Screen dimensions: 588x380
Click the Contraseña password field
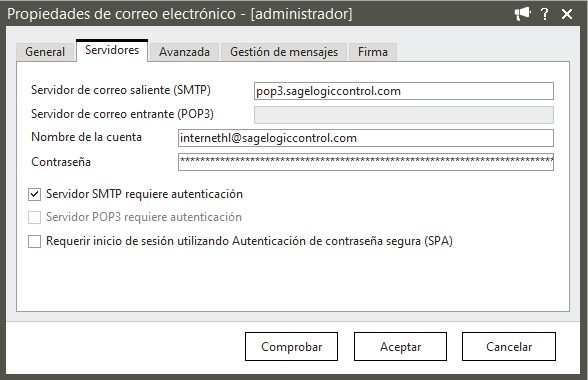(x=366, y=162)
